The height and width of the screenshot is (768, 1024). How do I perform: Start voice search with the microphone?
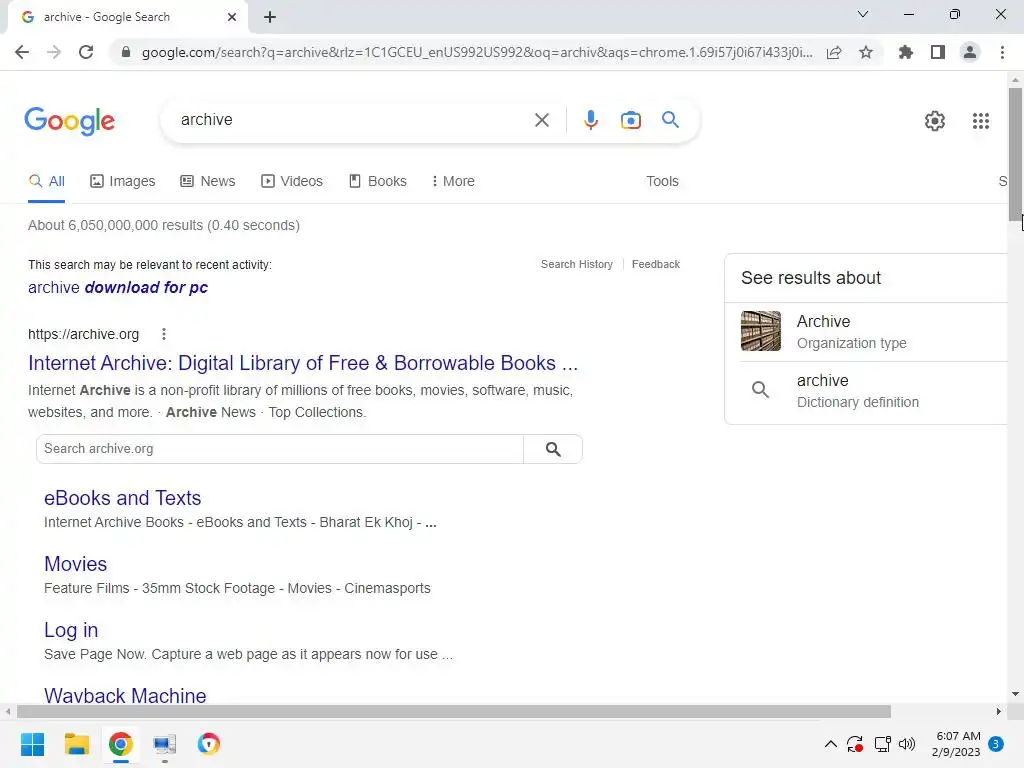pos(590,120)
